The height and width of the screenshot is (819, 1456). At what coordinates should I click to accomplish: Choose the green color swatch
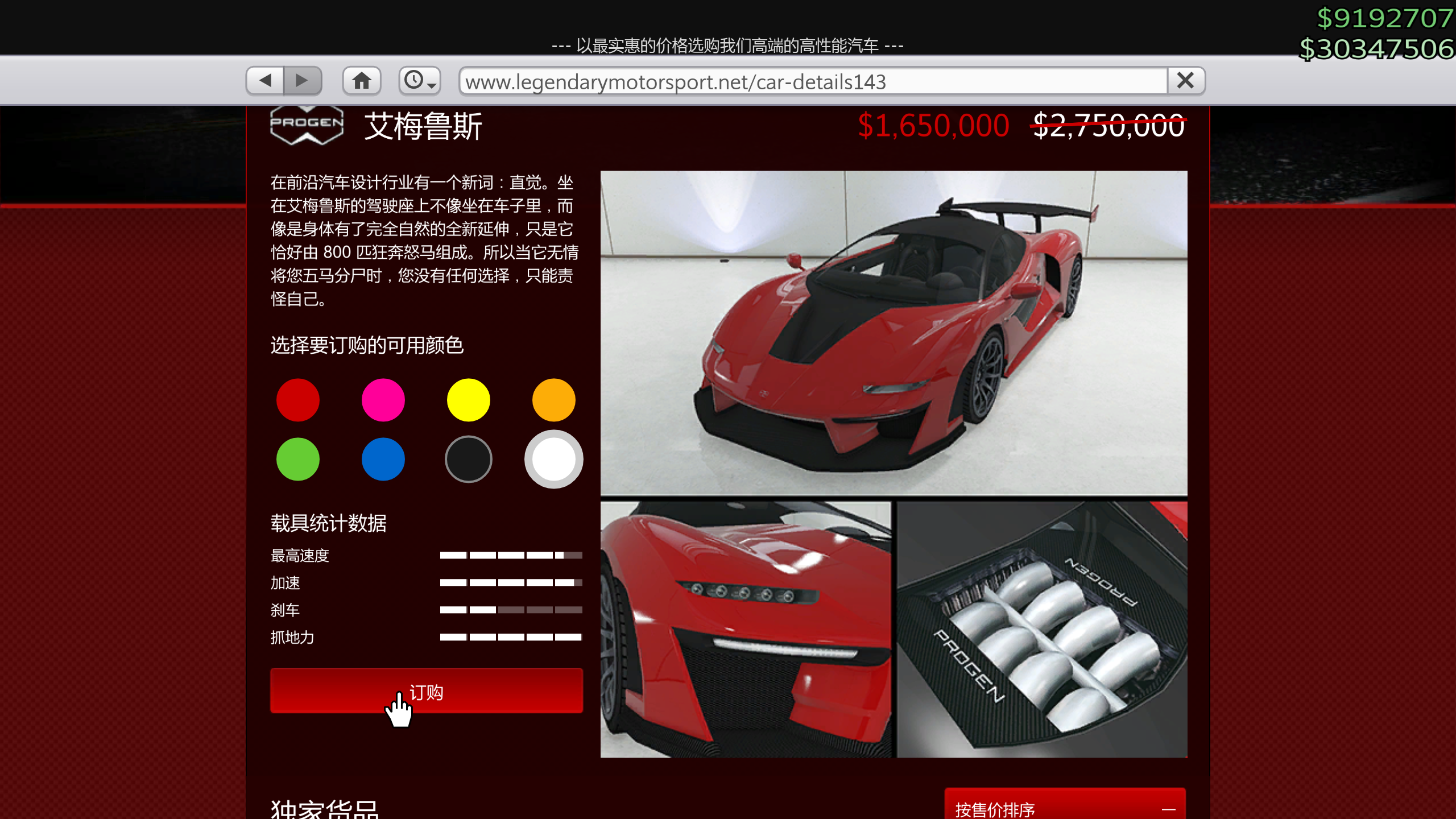tap(298, 459)
